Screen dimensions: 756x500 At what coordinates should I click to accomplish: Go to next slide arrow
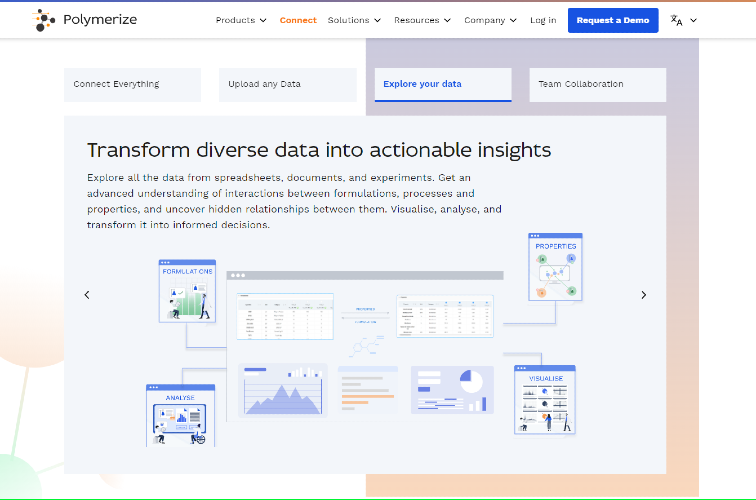coord(644,295)
